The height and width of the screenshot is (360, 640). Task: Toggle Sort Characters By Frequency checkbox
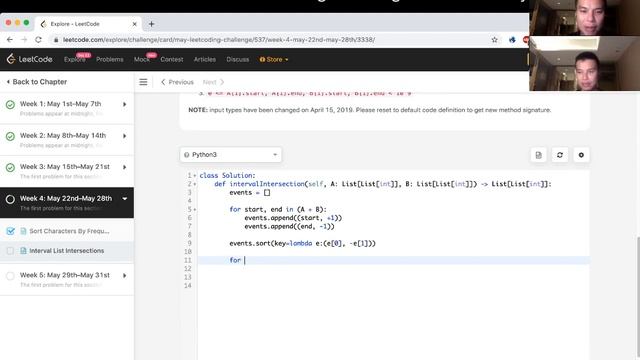[10, 231]
